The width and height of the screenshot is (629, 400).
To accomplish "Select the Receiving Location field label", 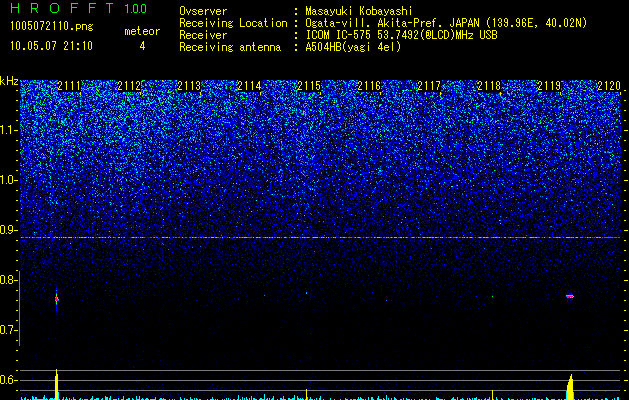I will [233, 23].
